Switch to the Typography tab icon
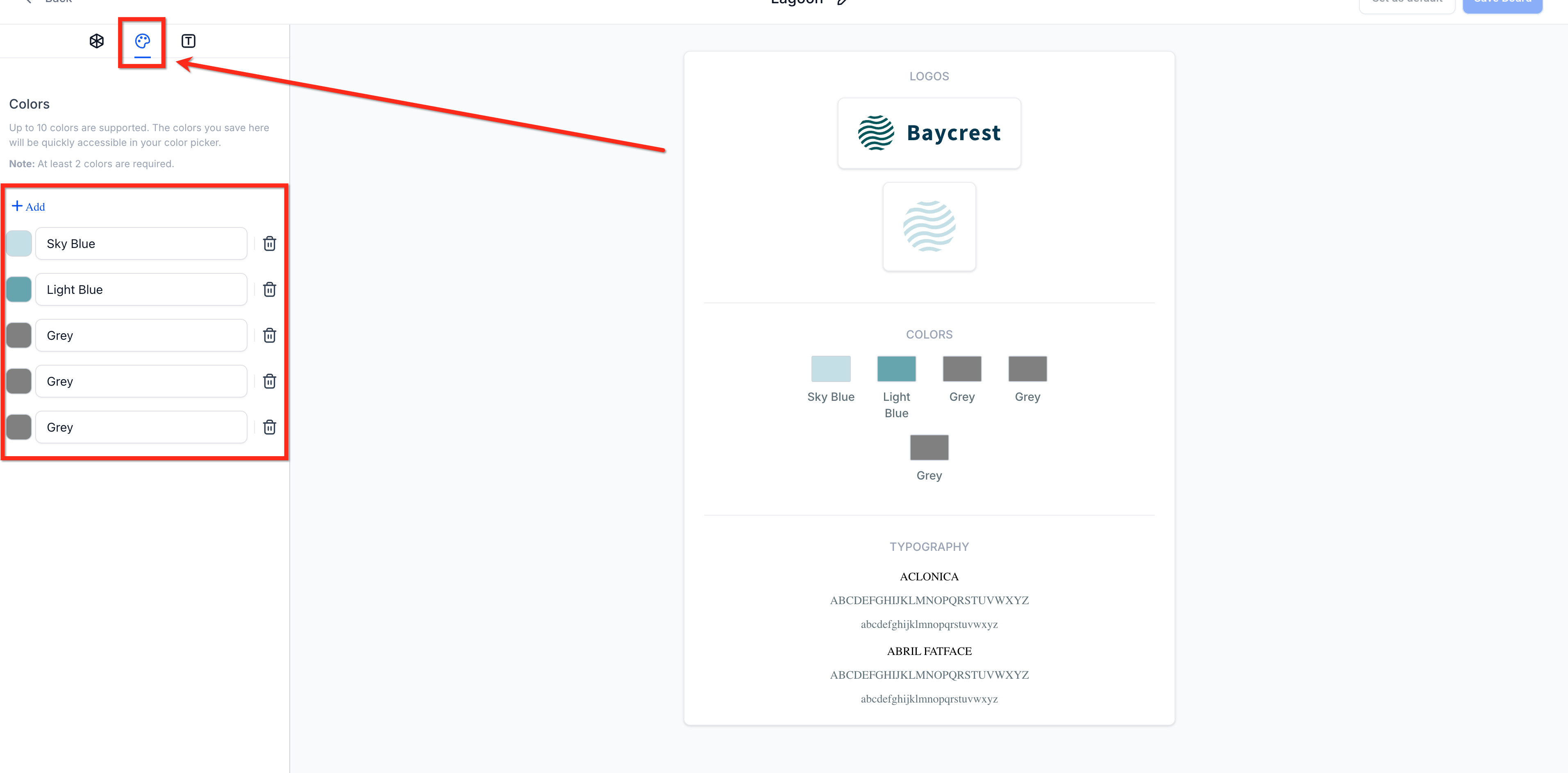The width and height of the screenshot is (1568, 773). click(188, 41)
